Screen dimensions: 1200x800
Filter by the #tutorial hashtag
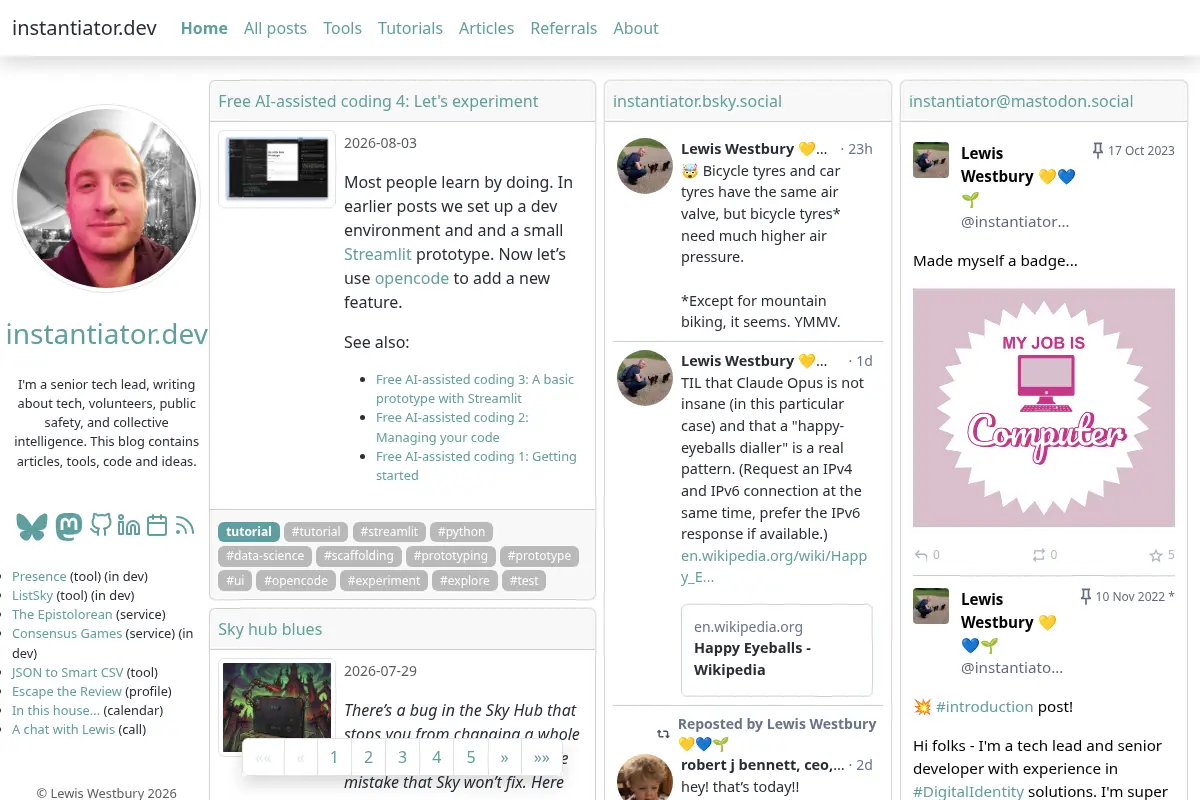[316, 532]
